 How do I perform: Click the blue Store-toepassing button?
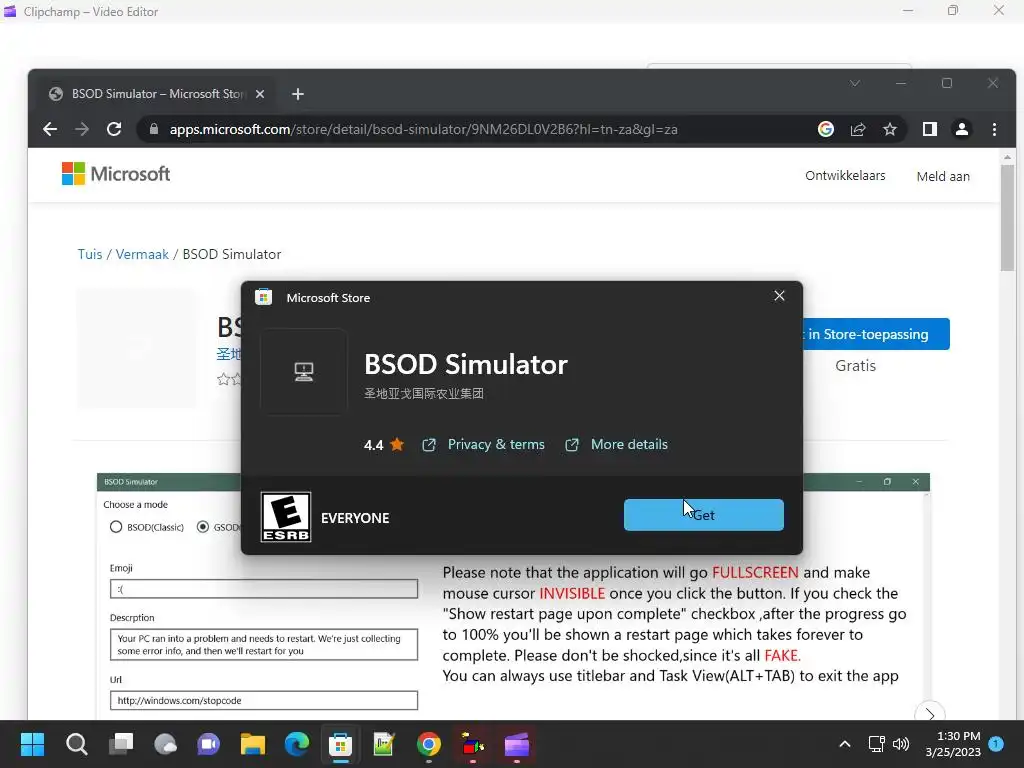(875, 334)
